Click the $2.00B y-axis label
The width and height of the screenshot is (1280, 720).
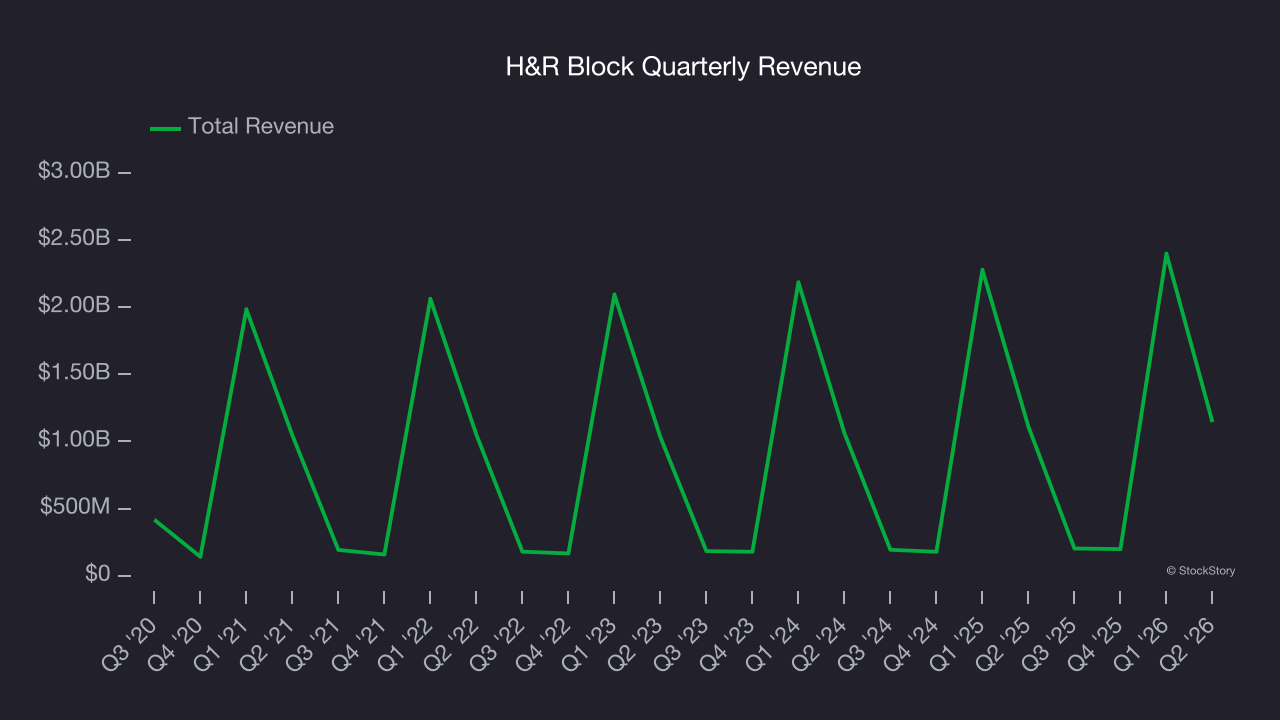(x=74, y=306)
